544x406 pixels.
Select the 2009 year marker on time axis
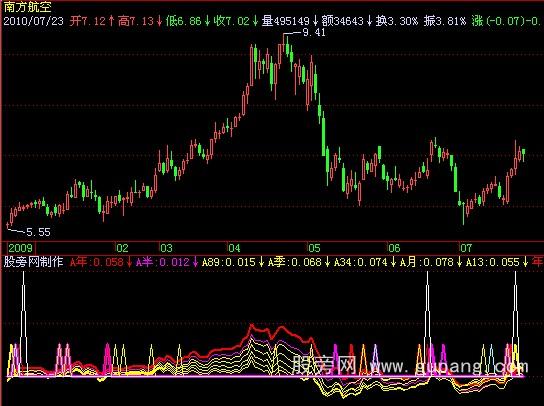pos(20,248)
